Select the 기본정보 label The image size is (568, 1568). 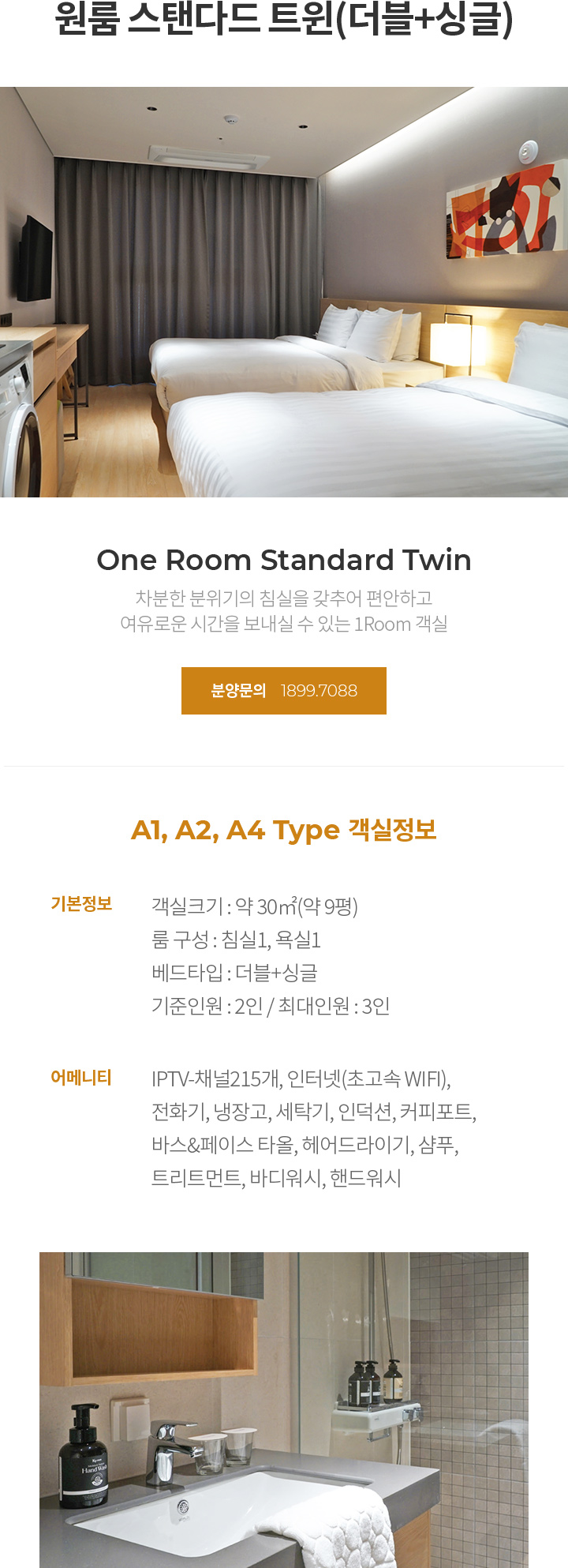[81, 904]
